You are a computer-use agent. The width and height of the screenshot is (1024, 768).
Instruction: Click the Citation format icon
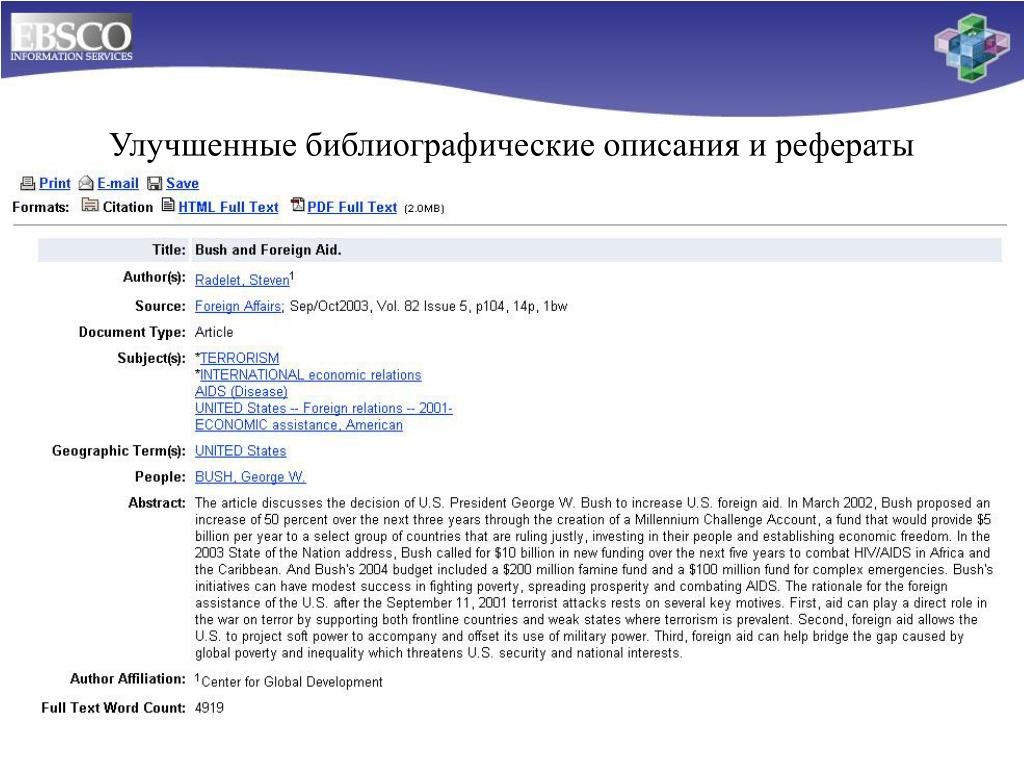pos(89,205)
